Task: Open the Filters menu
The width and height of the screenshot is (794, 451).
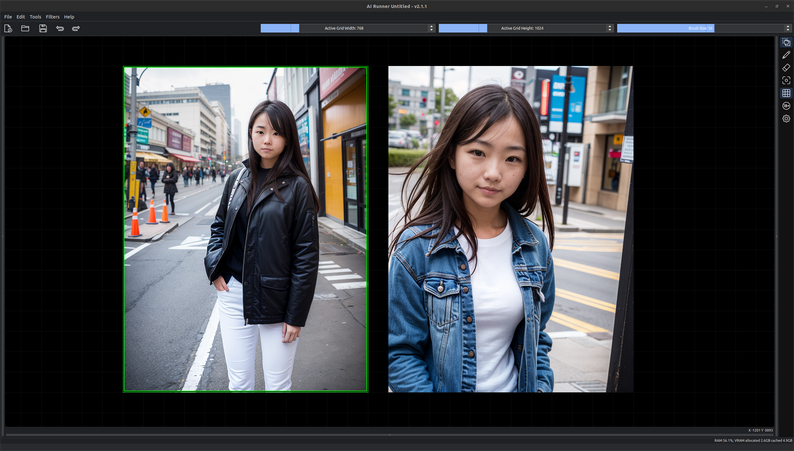Action: point(53,17)
